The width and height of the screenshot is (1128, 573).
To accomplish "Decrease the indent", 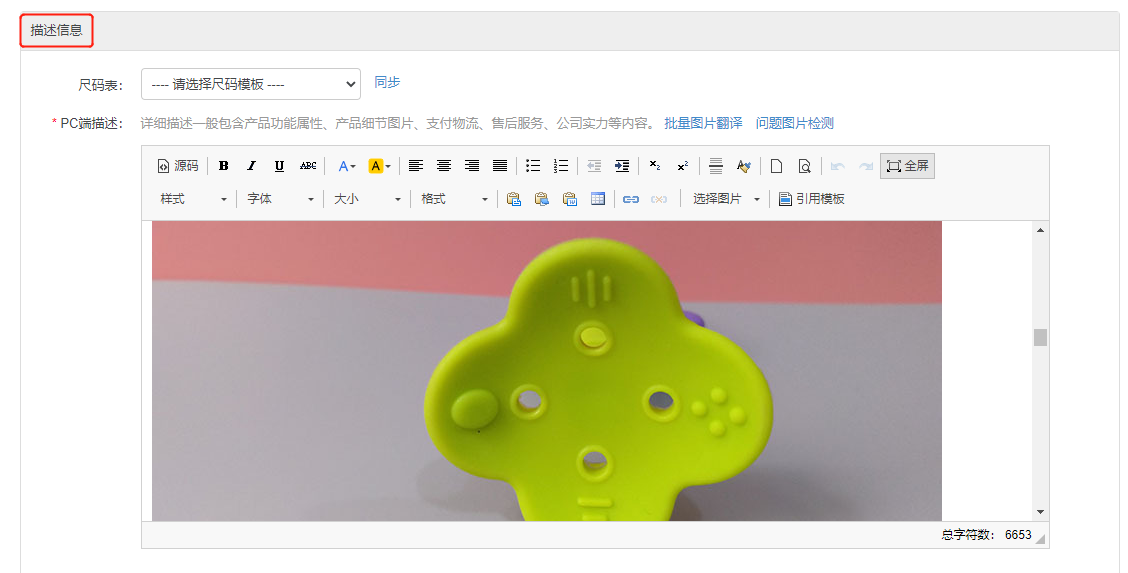I will point(594,166).
